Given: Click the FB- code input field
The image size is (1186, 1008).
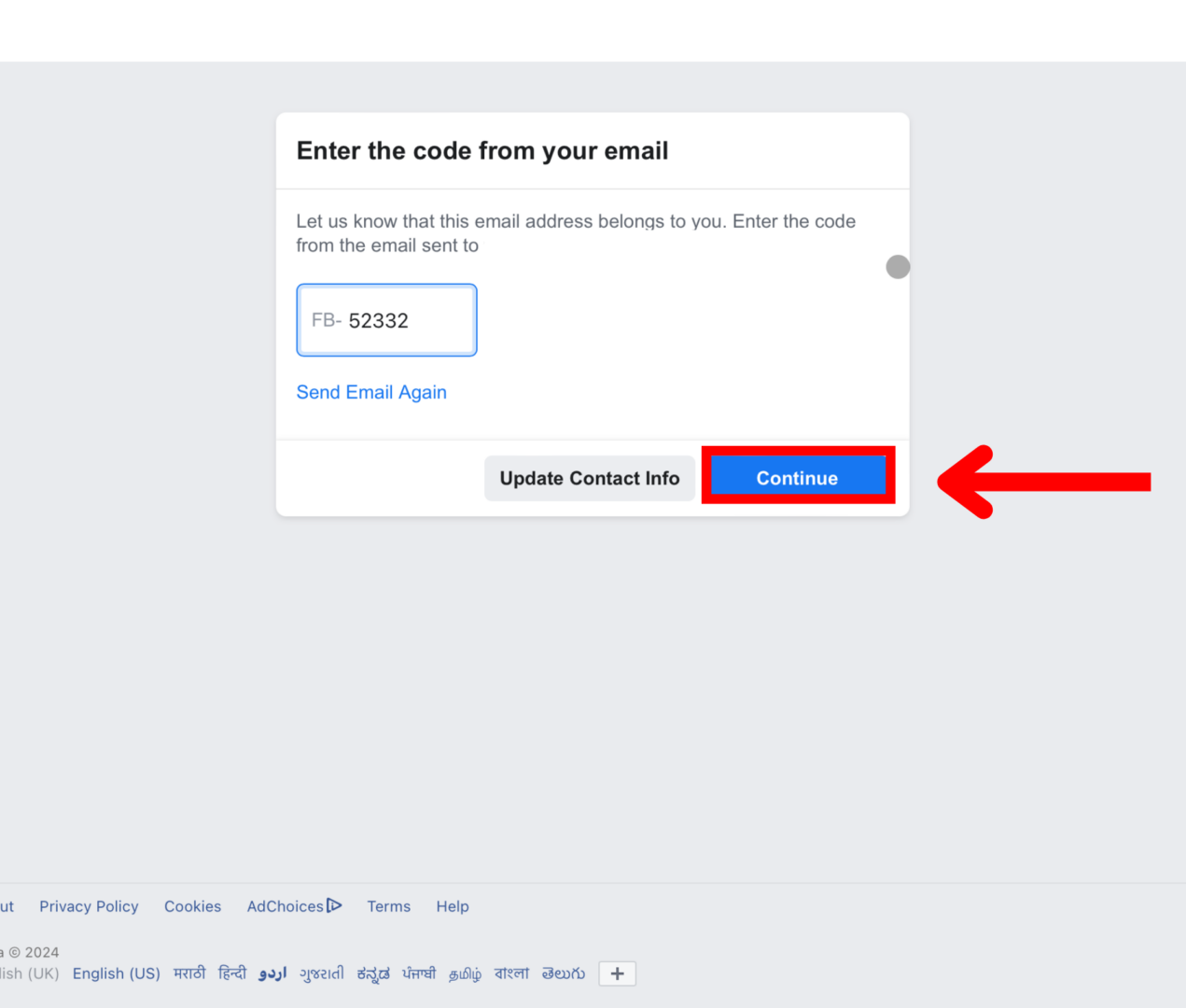Looking at the screenshot, I should click(x=386, y=320).
